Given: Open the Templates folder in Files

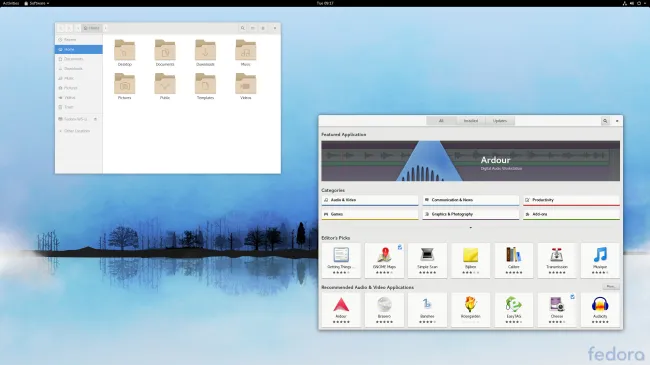Looking at the screenshot, I should [x=205, y=86].
